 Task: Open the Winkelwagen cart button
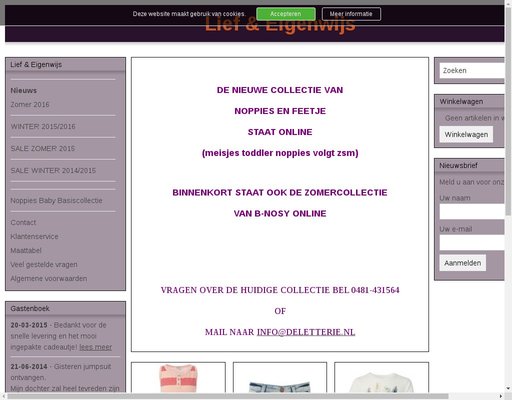pos(466,134)
